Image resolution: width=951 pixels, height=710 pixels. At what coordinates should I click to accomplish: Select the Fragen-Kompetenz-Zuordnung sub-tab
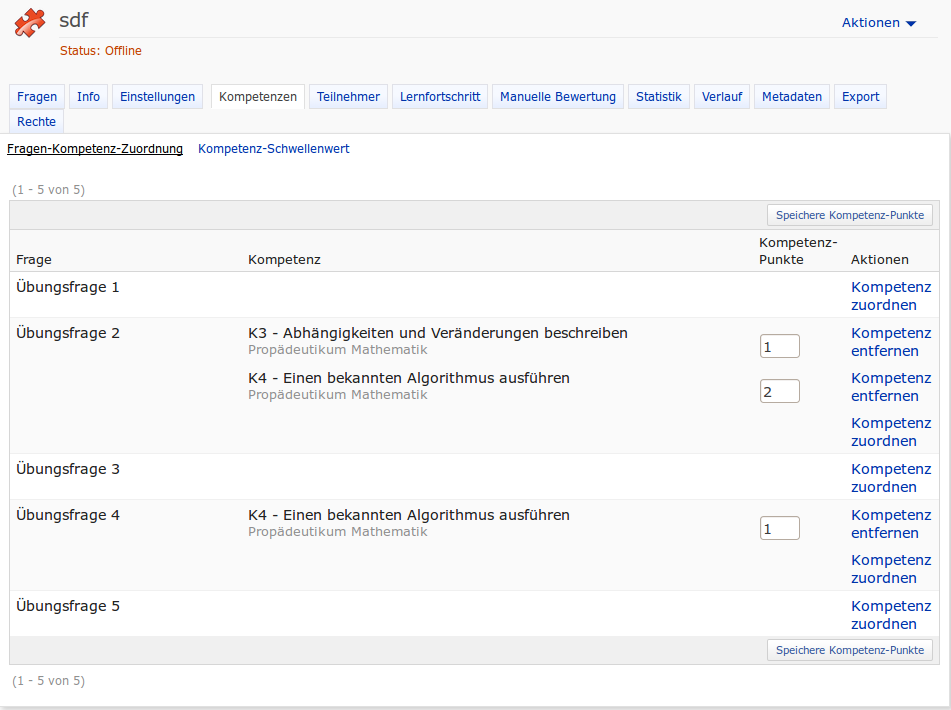click(95, 149)
